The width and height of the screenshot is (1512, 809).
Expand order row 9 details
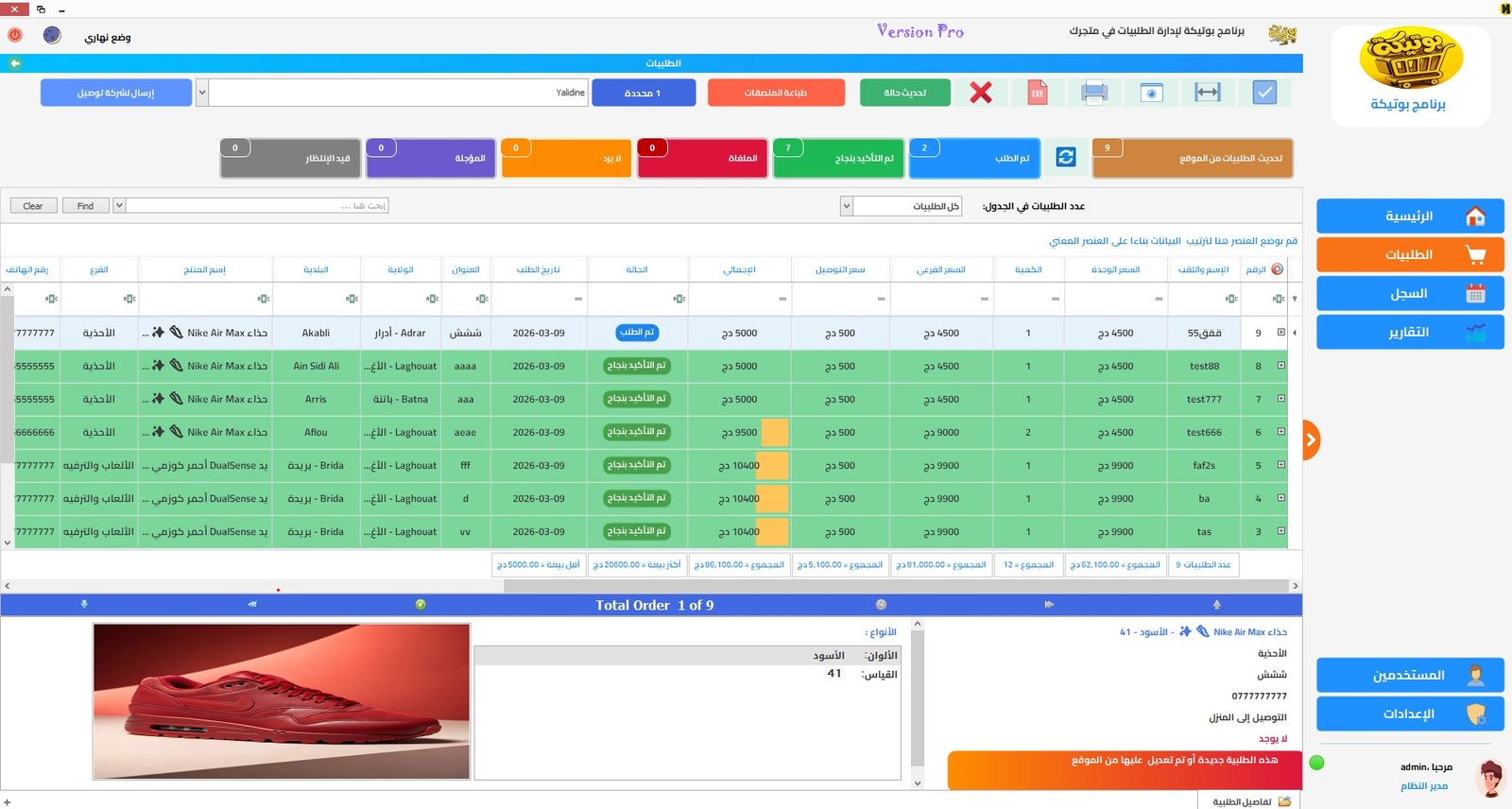coord(1281,333)
